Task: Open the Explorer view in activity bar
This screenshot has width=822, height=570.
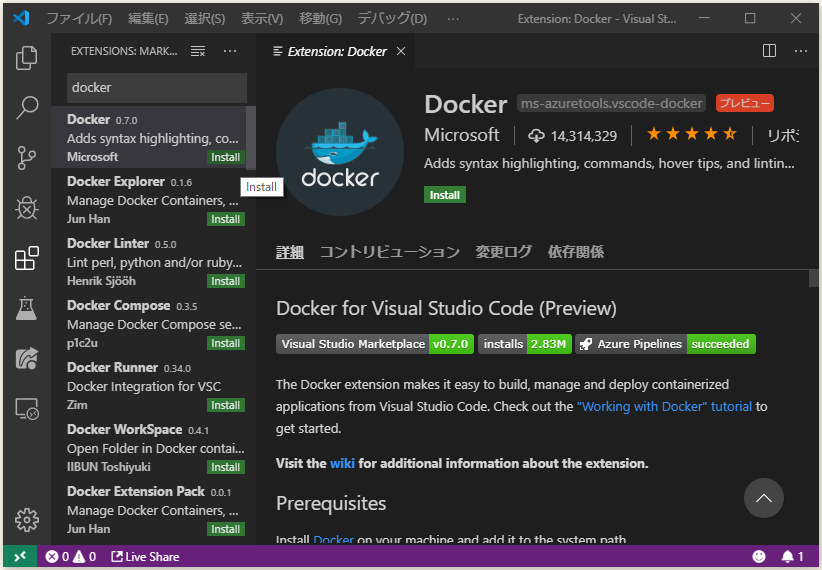Action: click(x=26, y=58)
